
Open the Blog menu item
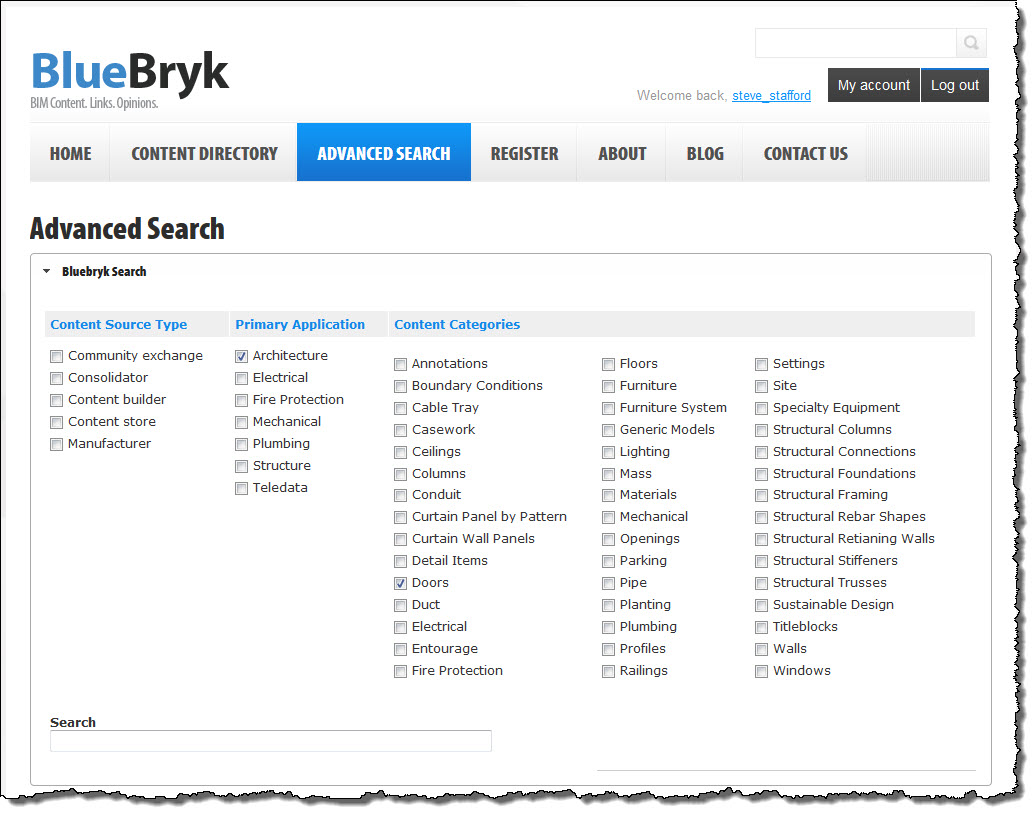coord(705,153)
